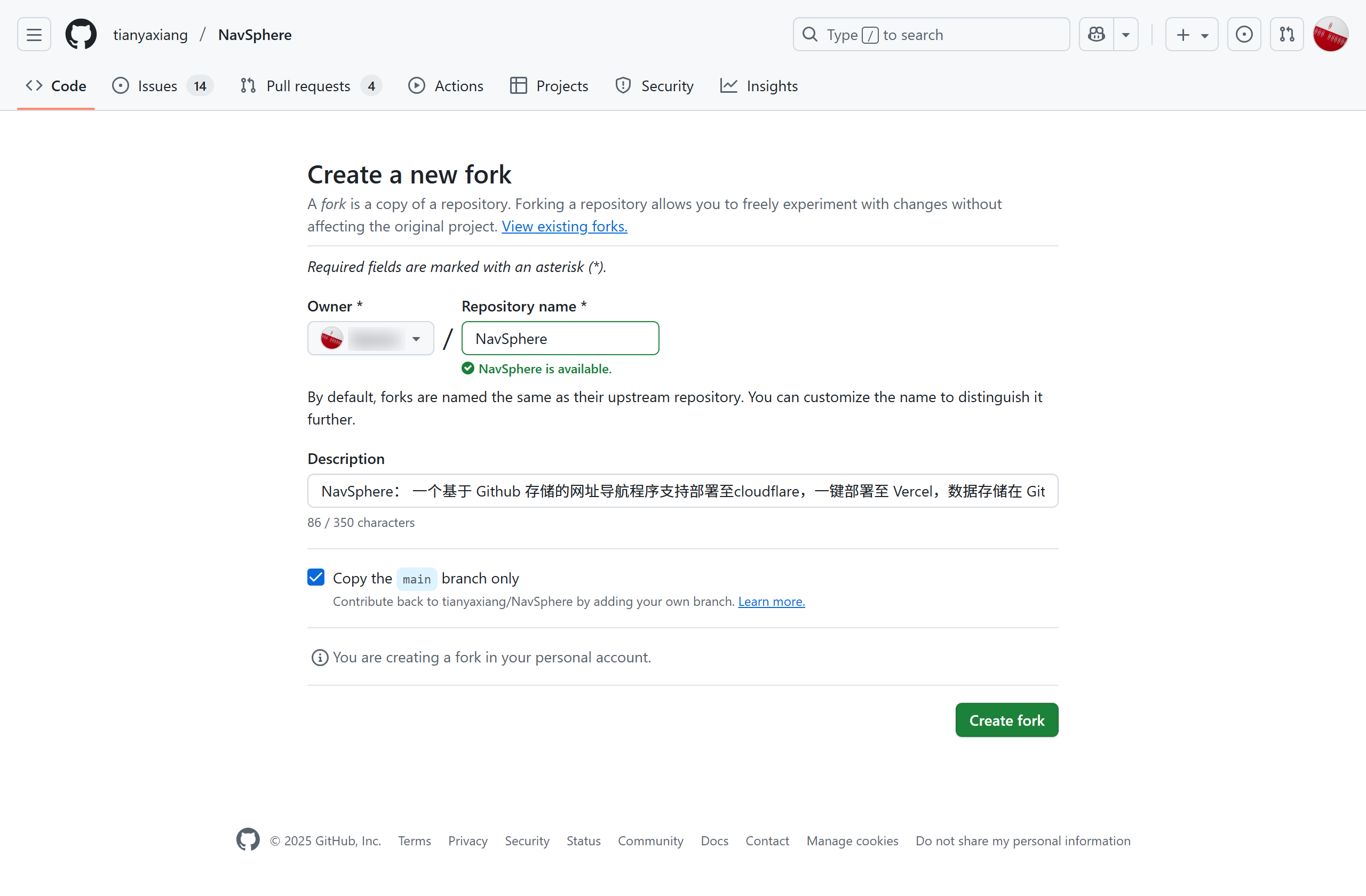The height and width of the screenshot is (896, 1366).
Task: Open pull requests icon in header
Action: (1287, 35)
